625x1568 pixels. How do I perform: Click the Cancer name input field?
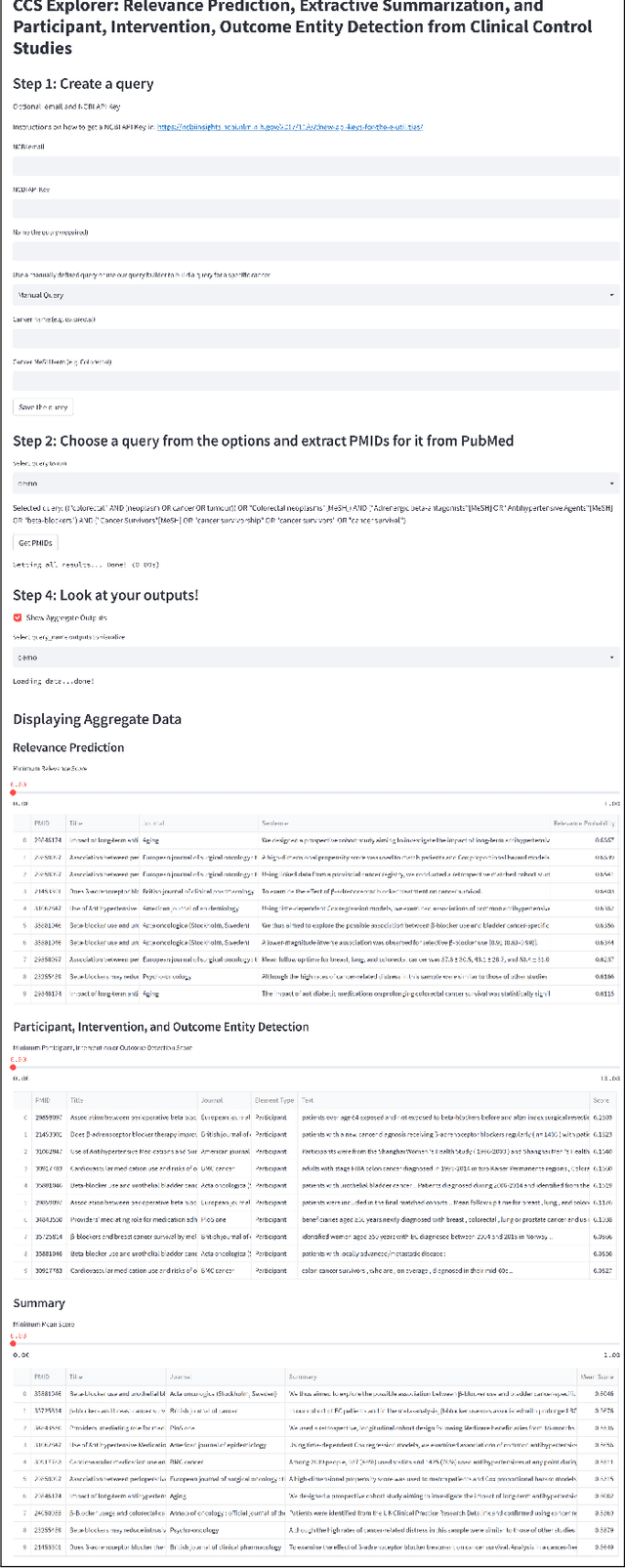click(312, 338)
